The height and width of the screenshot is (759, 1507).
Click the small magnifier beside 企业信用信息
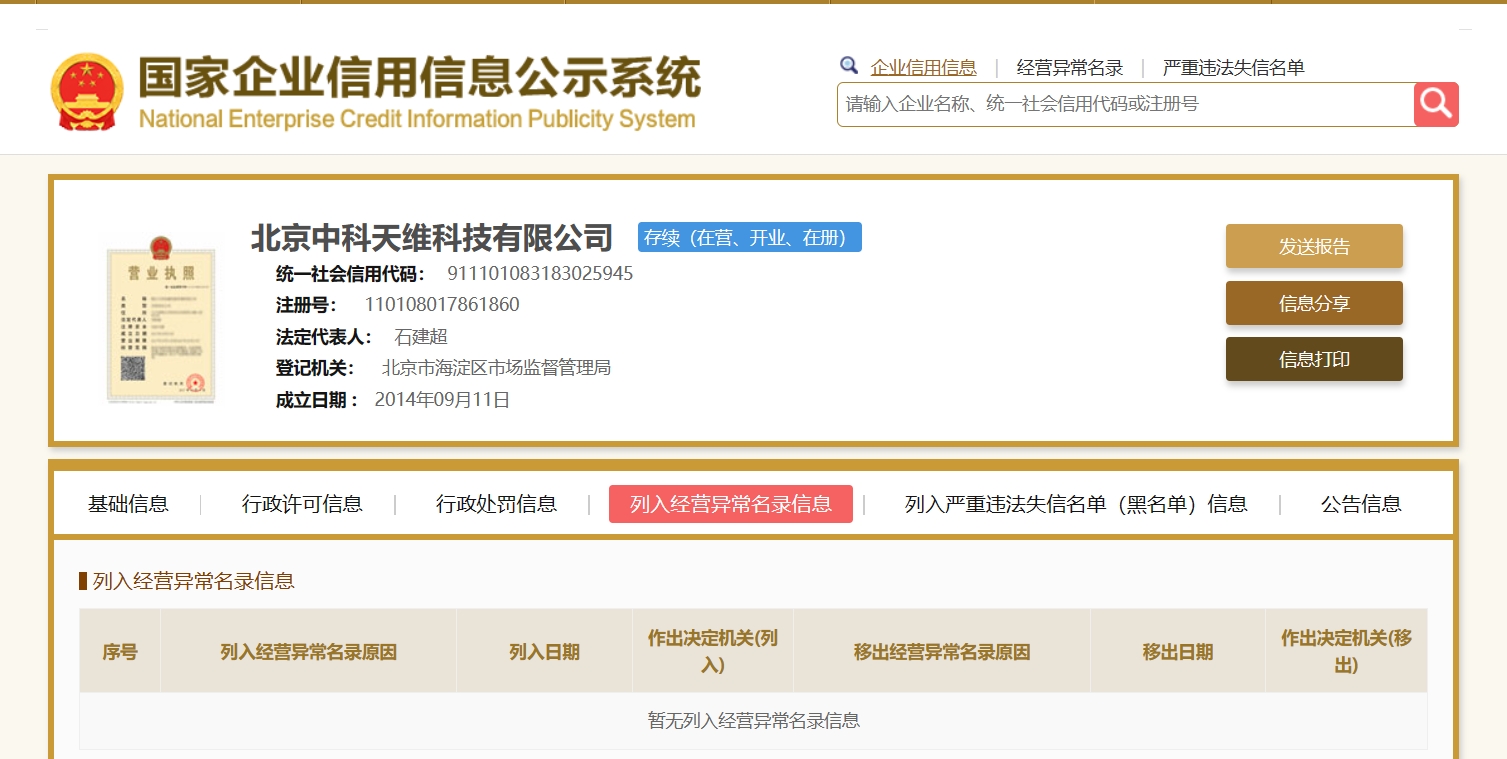coord(849,66)
